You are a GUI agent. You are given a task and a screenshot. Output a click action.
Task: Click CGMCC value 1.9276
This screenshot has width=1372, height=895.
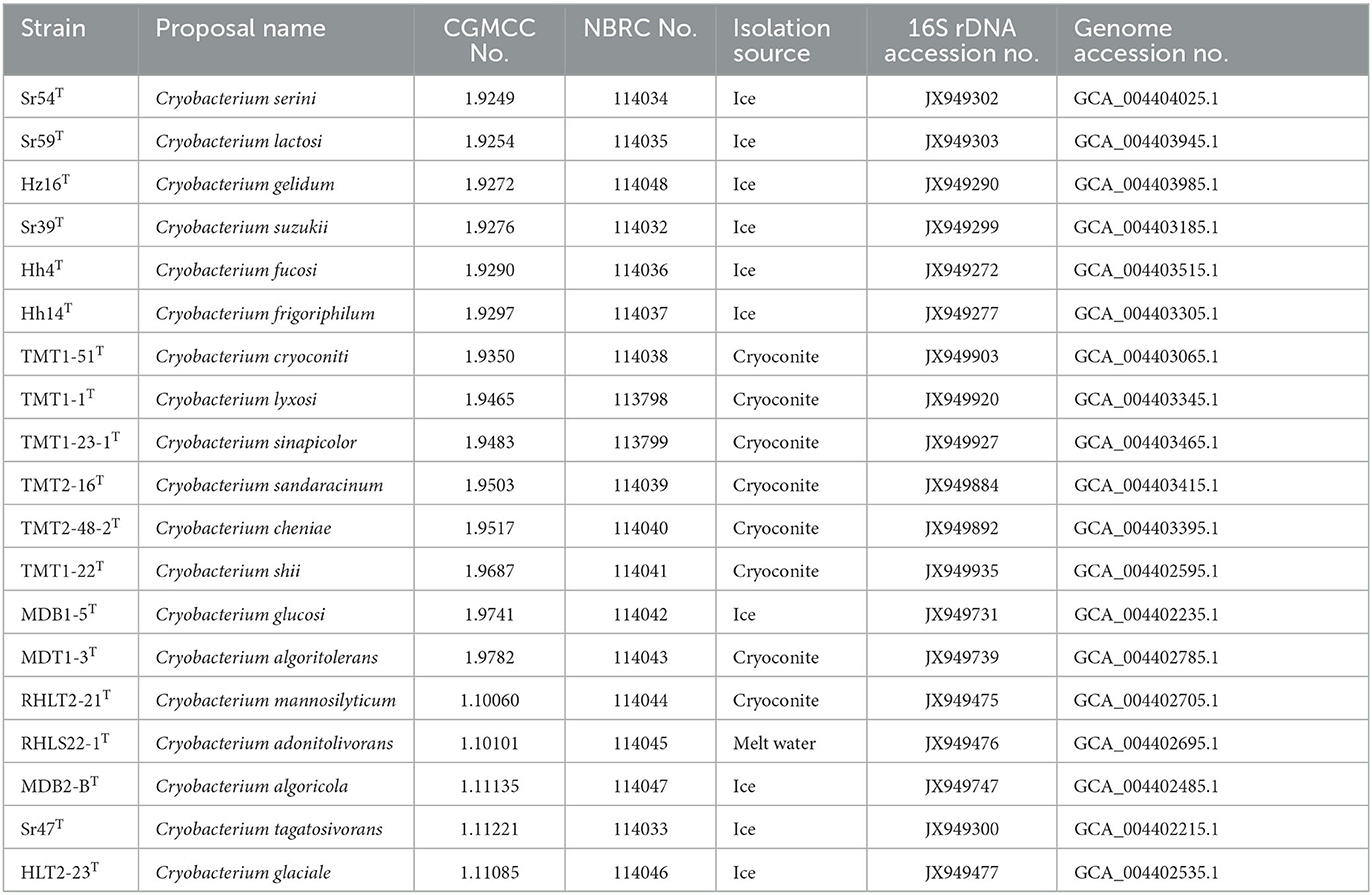489,227
